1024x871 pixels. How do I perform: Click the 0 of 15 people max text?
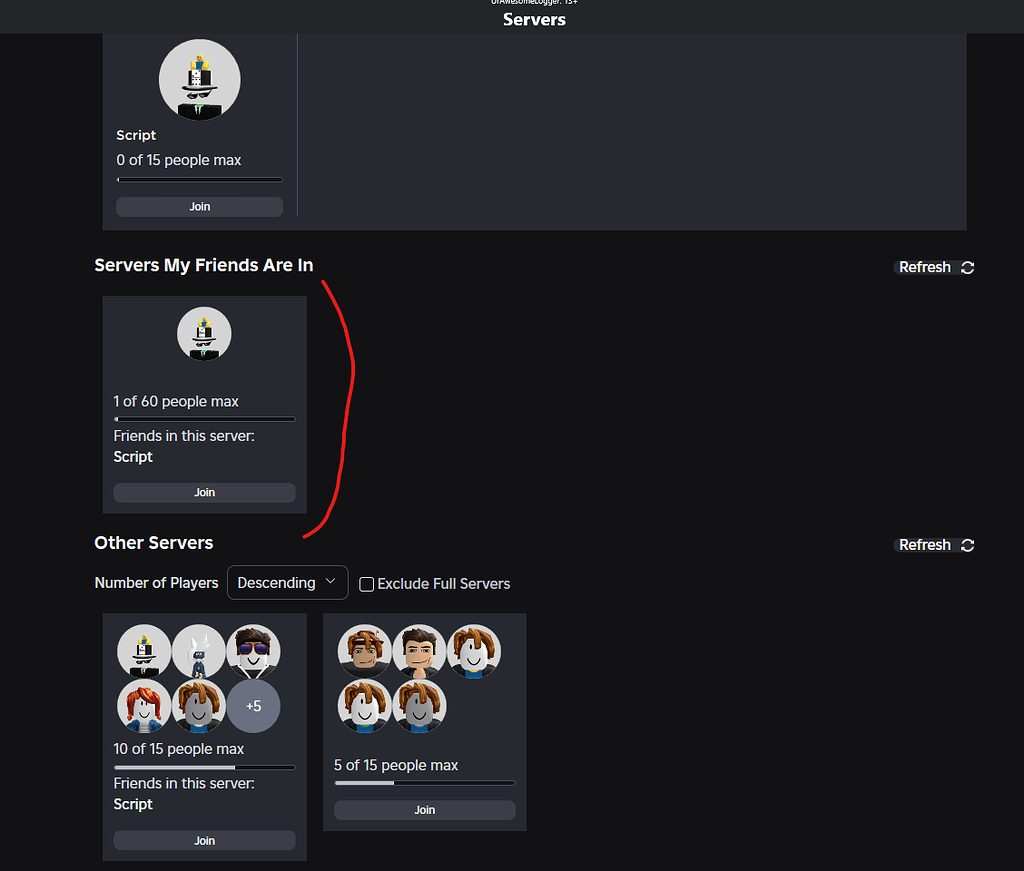[x=179, y=160]
